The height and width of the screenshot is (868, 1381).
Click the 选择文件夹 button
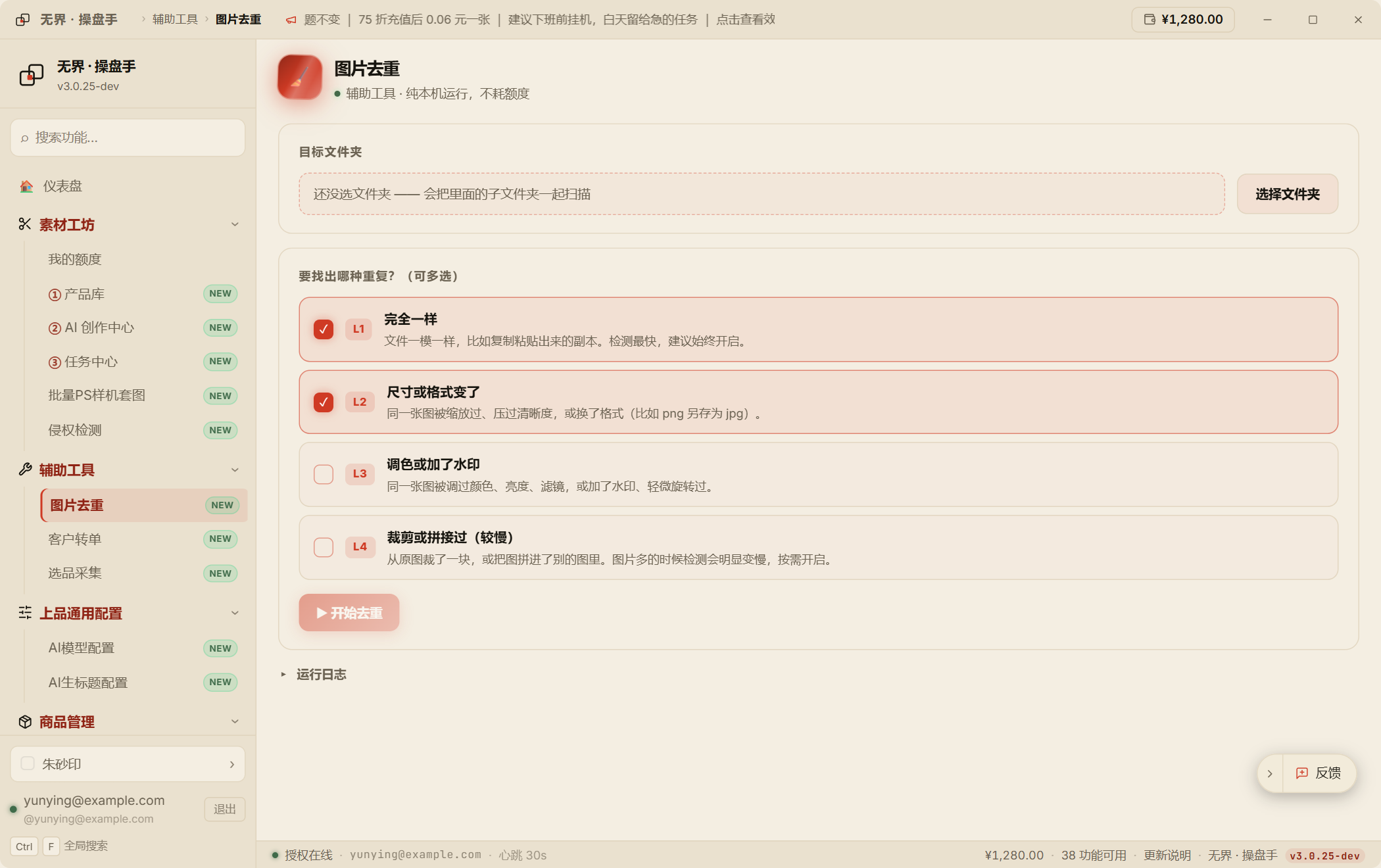(1287, 194)
